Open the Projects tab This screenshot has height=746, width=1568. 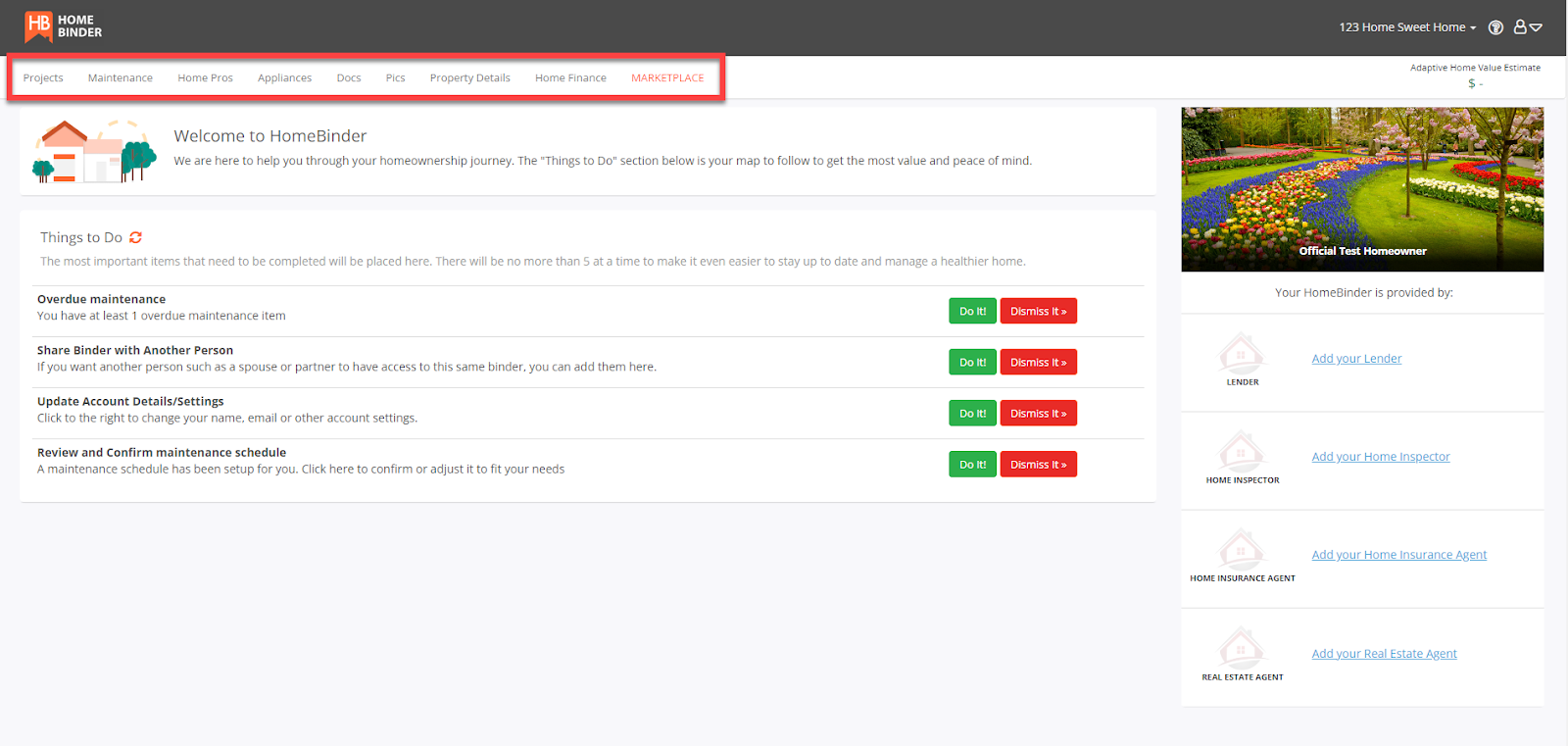[43, 77]
